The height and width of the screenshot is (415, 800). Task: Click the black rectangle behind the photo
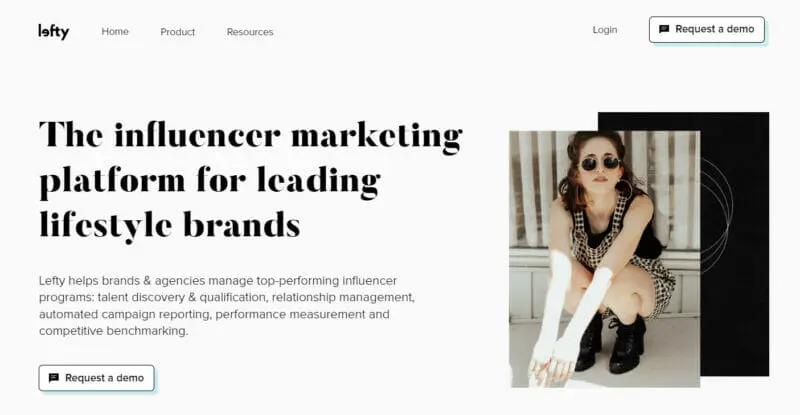click(735, 244)
